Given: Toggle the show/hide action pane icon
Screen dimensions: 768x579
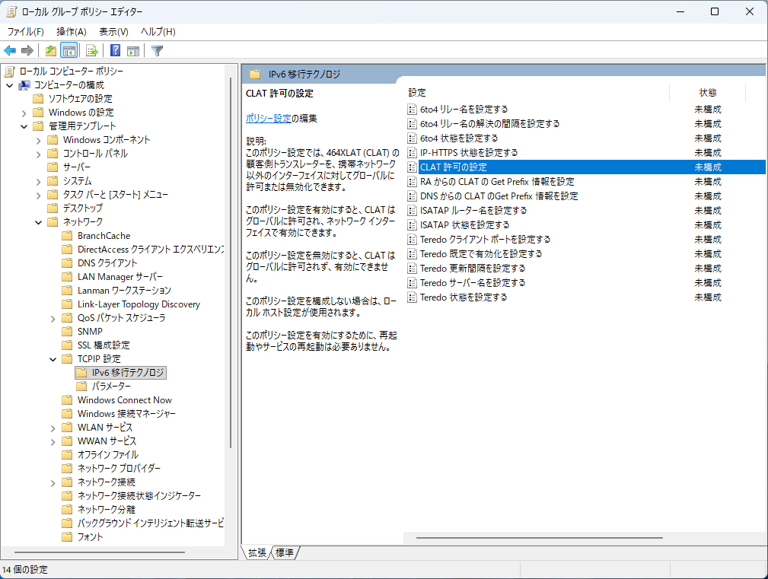Looking at the screenshot, I should (133, 50).
